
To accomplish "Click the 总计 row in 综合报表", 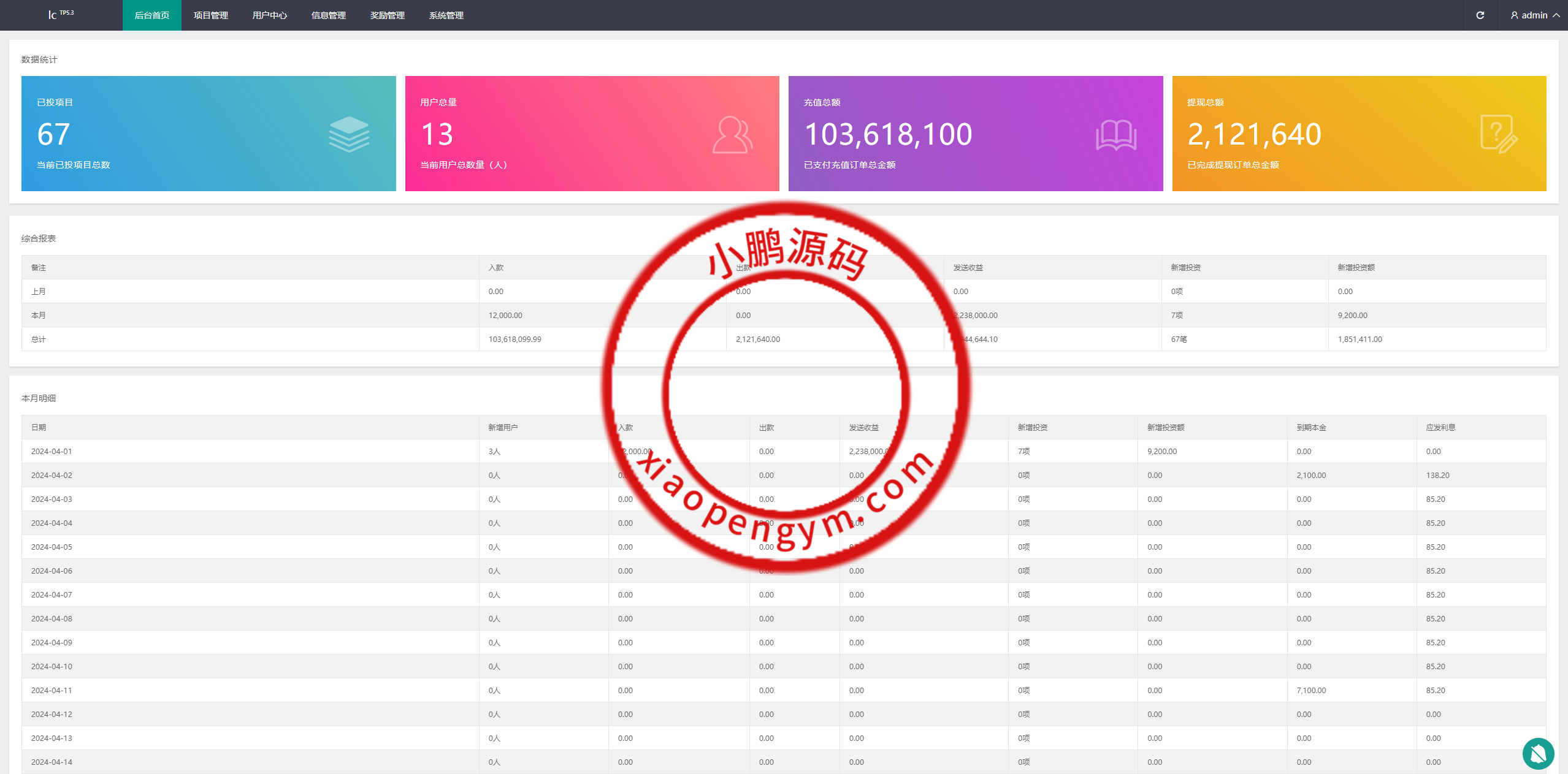I will [39, 339].
